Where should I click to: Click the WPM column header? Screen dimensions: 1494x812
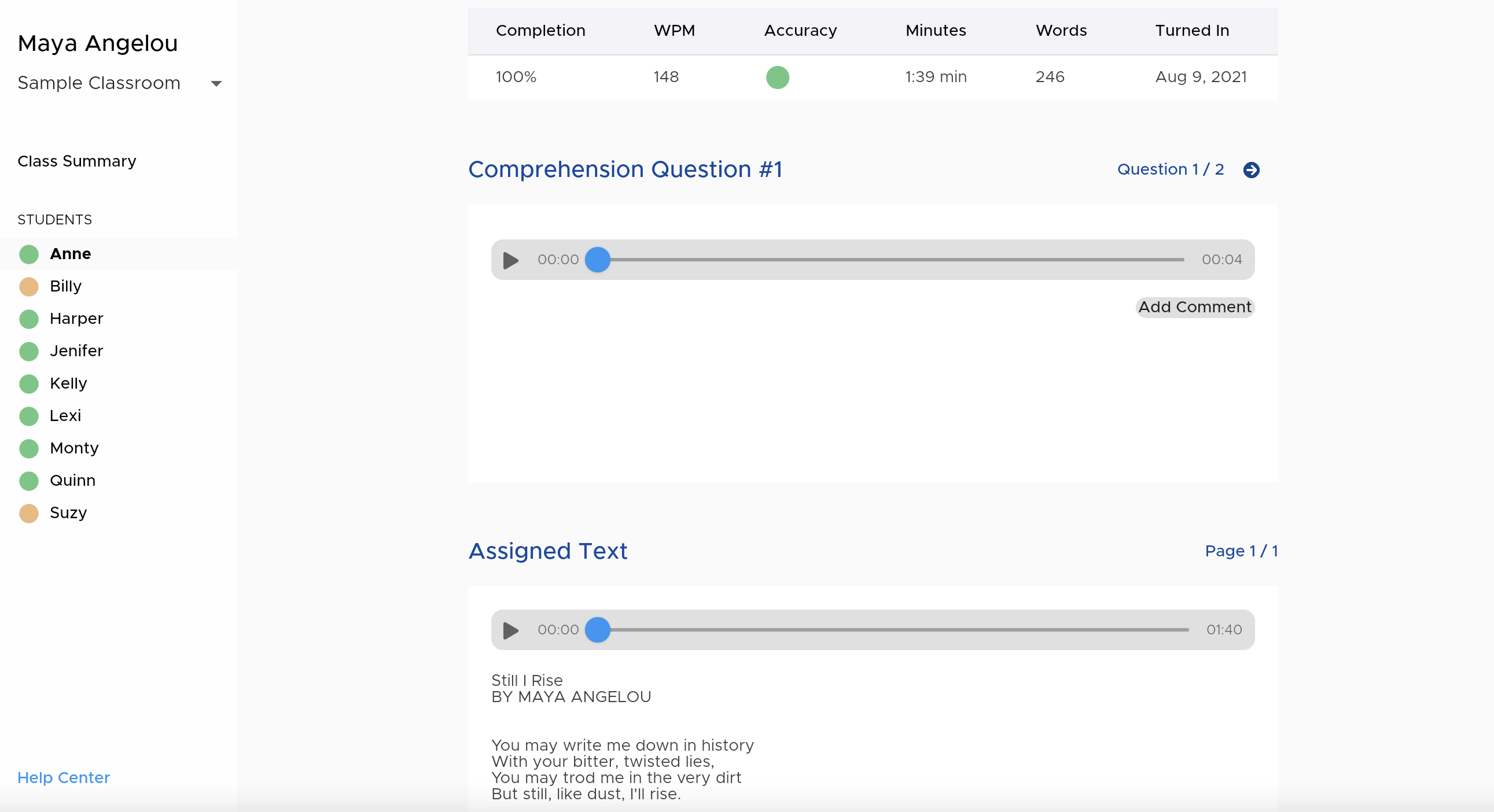(x=674, y=31)
